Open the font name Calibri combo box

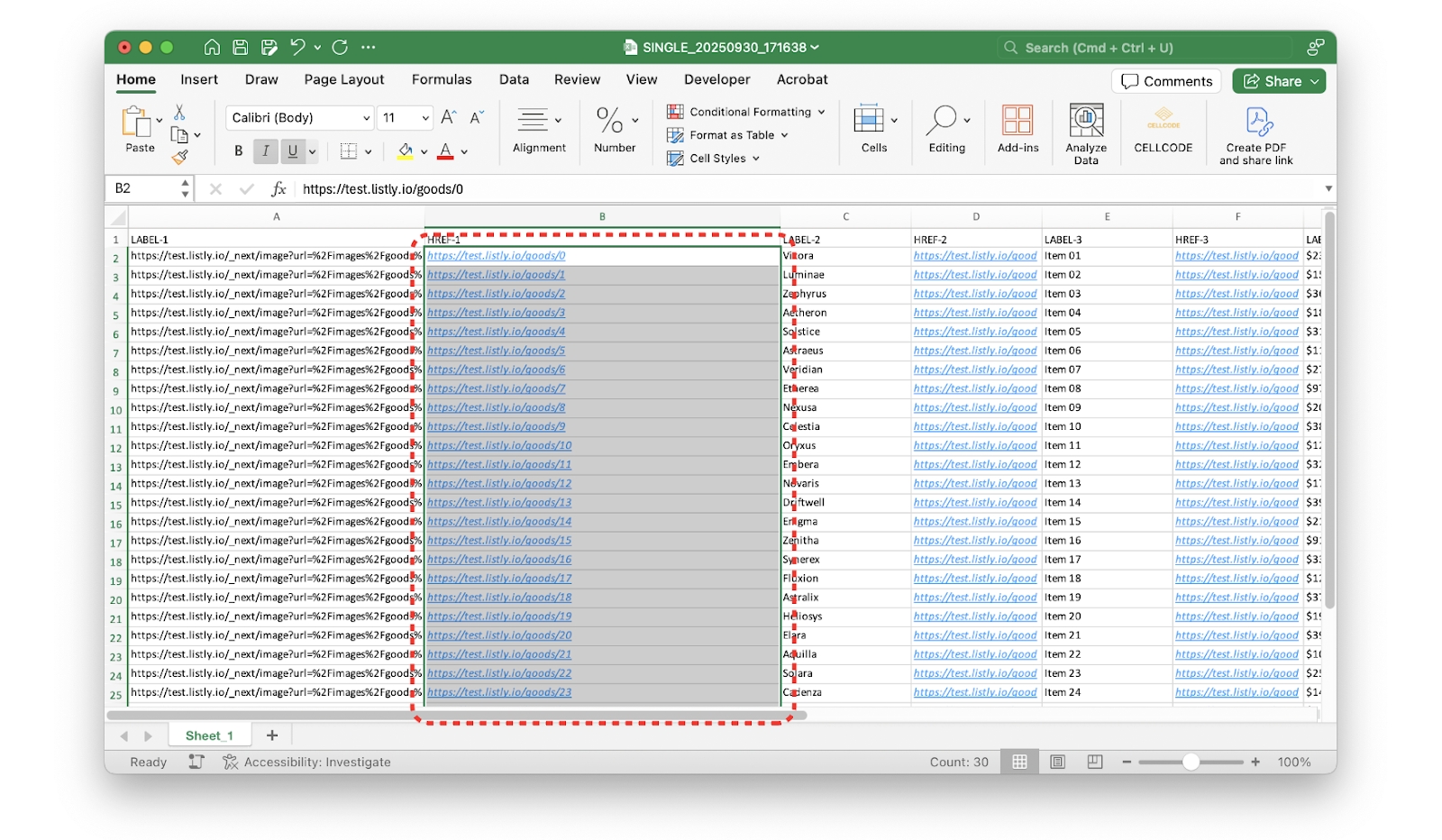tap(299, 118)
